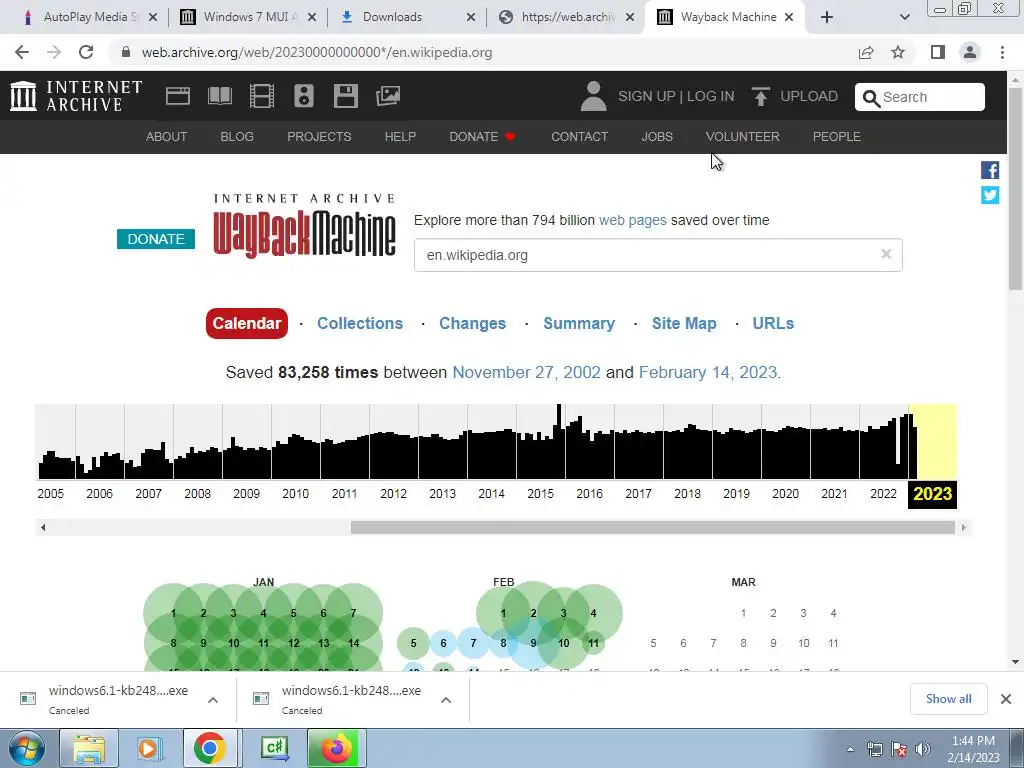Screen dimensions: 1024x768
Task: Open February 5 snapshot circle
Action: [x=413, y=643]
